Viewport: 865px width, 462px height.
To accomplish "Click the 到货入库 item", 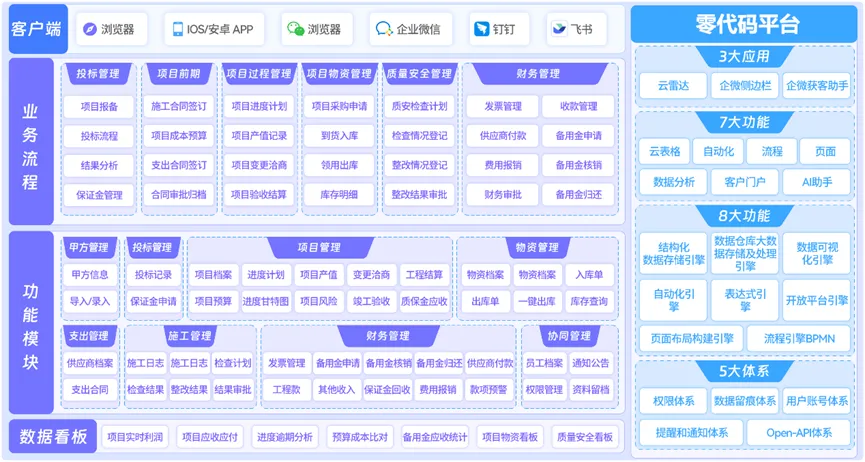I will [x=339, y=136].
